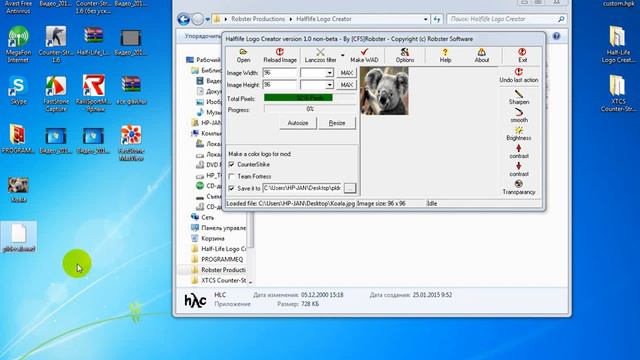Select FastStone MaxView desktop icon
Viewport: 640px width, 360px height.
coord(131,143)
